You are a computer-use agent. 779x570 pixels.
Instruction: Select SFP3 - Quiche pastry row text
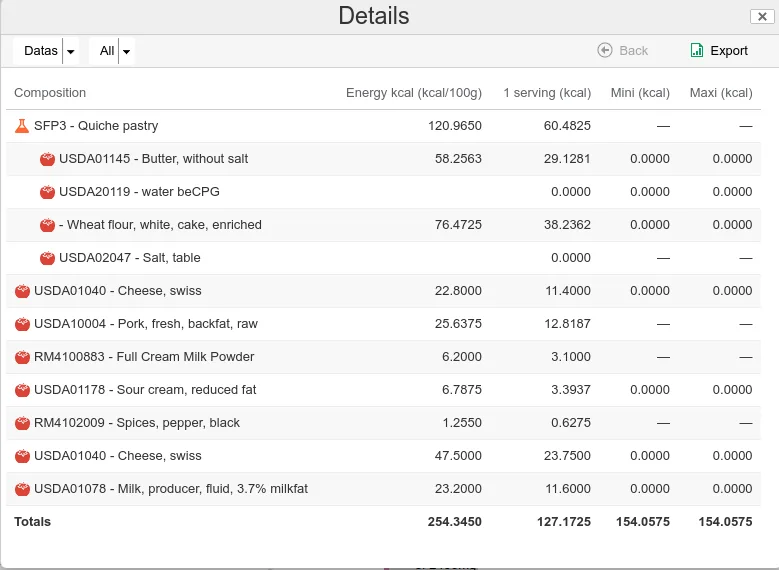coord(96,126)
